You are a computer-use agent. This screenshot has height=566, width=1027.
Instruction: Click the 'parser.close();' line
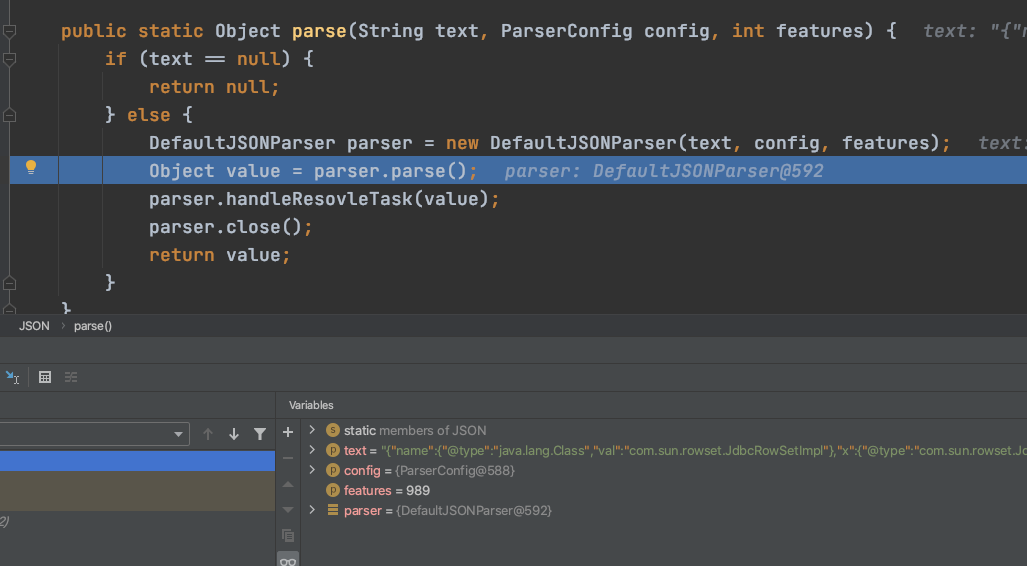point(231,227)
